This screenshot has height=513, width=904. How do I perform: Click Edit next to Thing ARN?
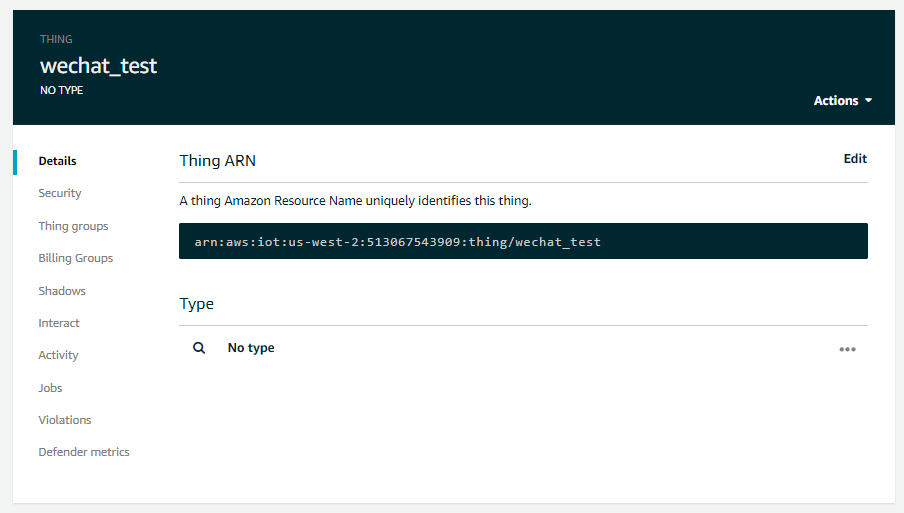tap(855, 159)
